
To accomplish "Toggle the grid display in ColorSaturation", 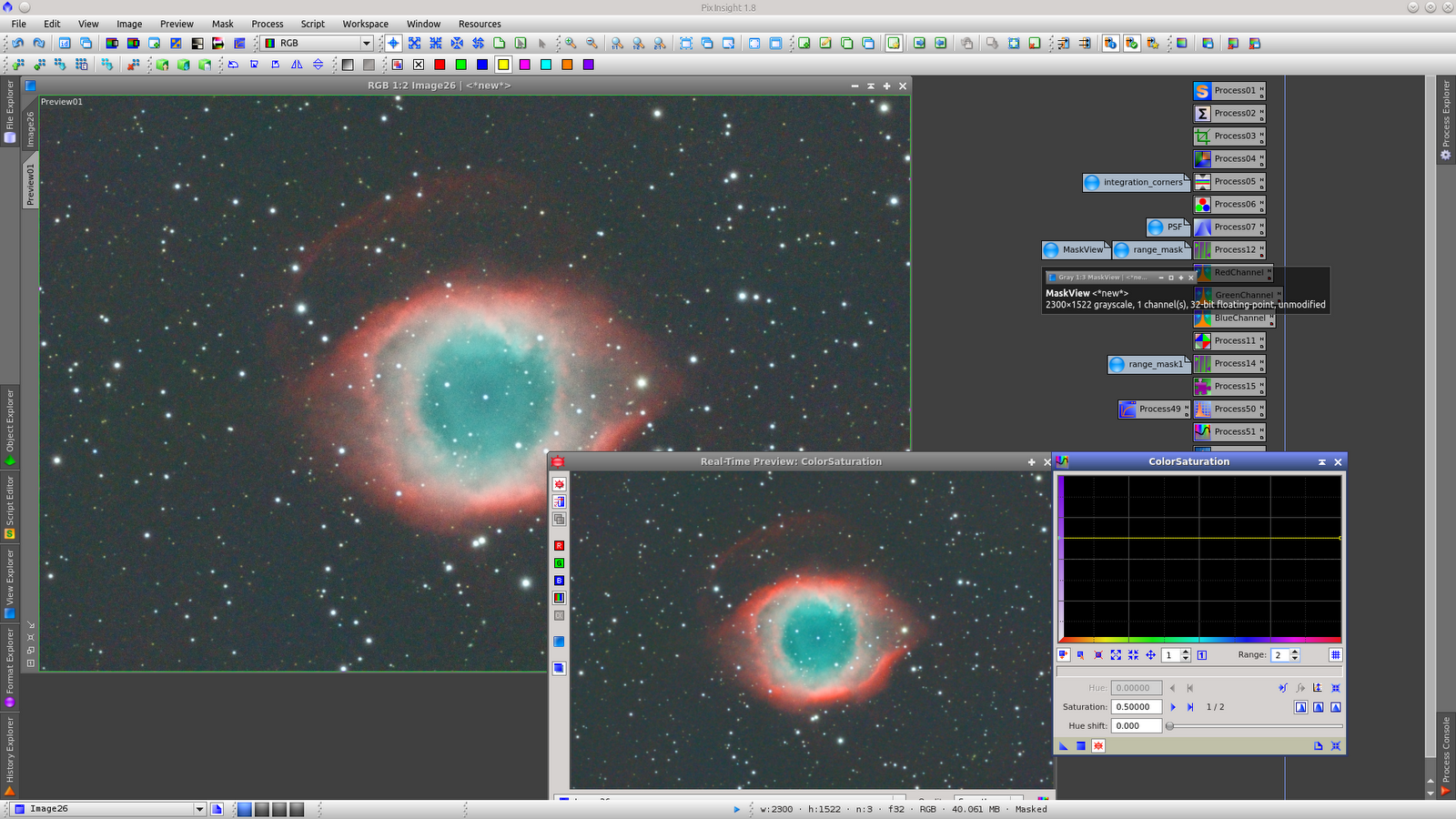I will pos(1336,655).
